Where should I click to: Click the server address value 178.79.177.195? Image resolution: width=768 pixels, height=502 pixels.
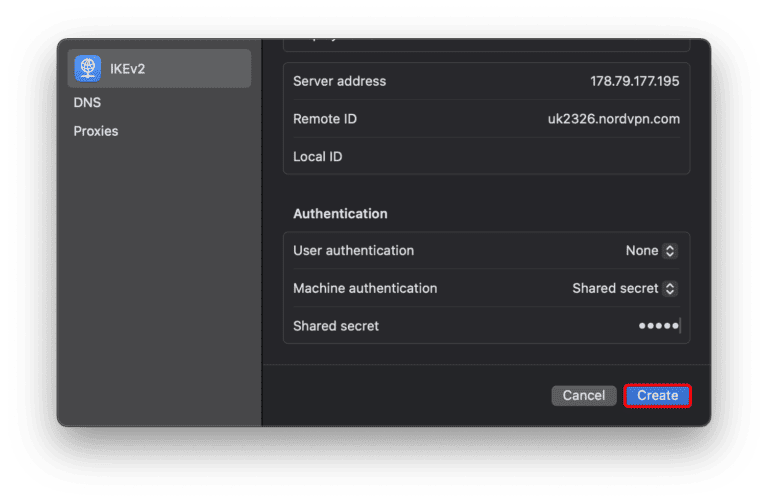pyautogui.click(x=634, y=81)
